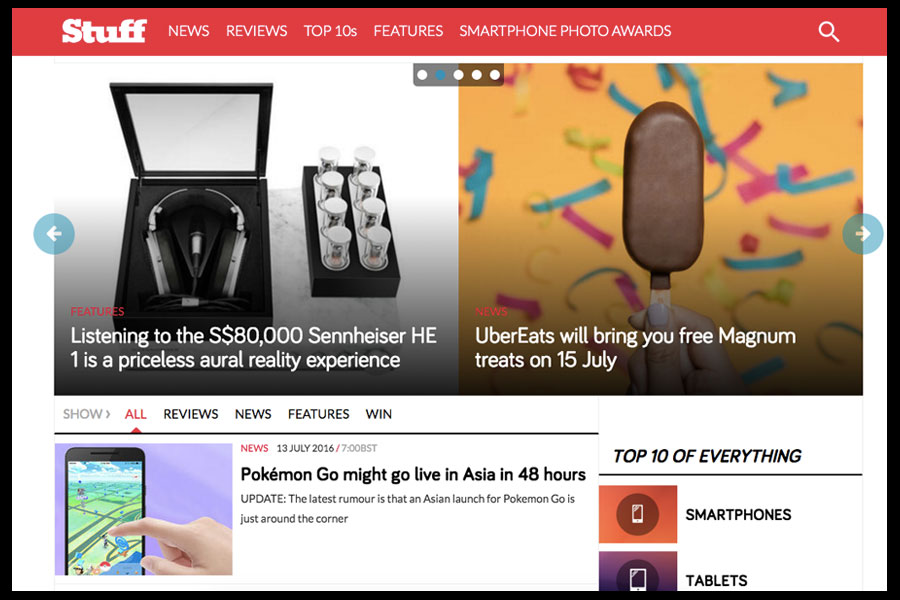Click the Stuff logo
The image size is (900, 600).
pos(104,31)
